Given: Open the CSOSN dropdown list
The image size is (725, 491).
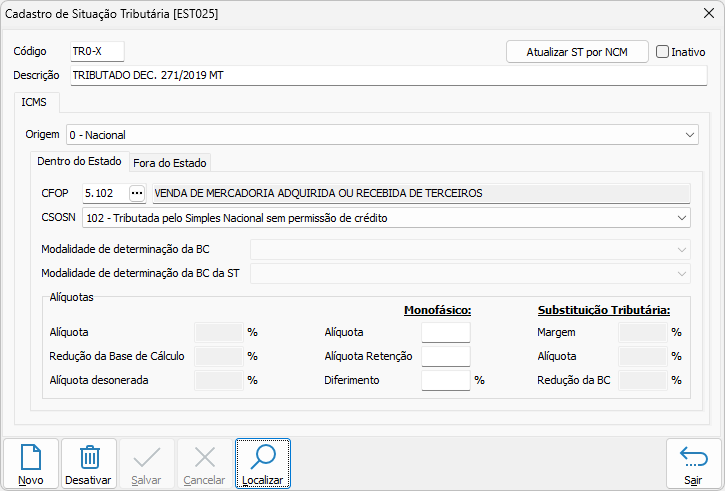Looking at the screenshot, I should (682, 217).
